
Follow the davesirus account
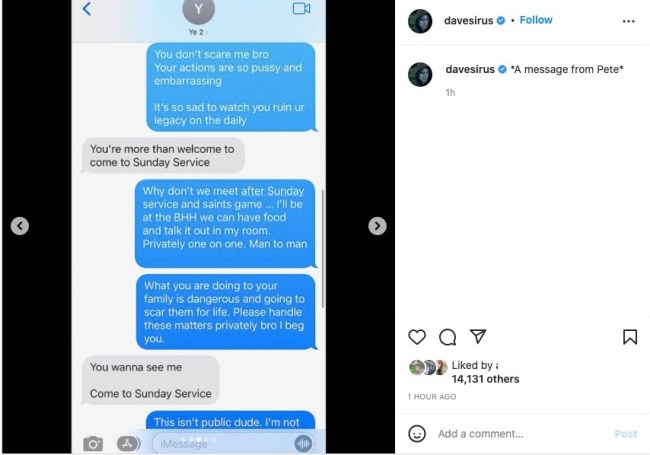pyautogui.click(x=536, y=20)
